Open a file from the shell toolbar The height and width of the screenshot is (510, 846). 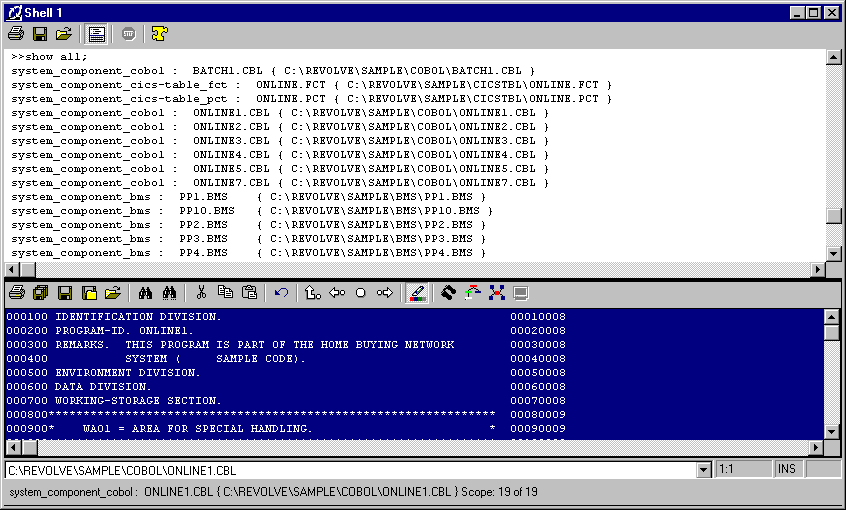(64, 34)
